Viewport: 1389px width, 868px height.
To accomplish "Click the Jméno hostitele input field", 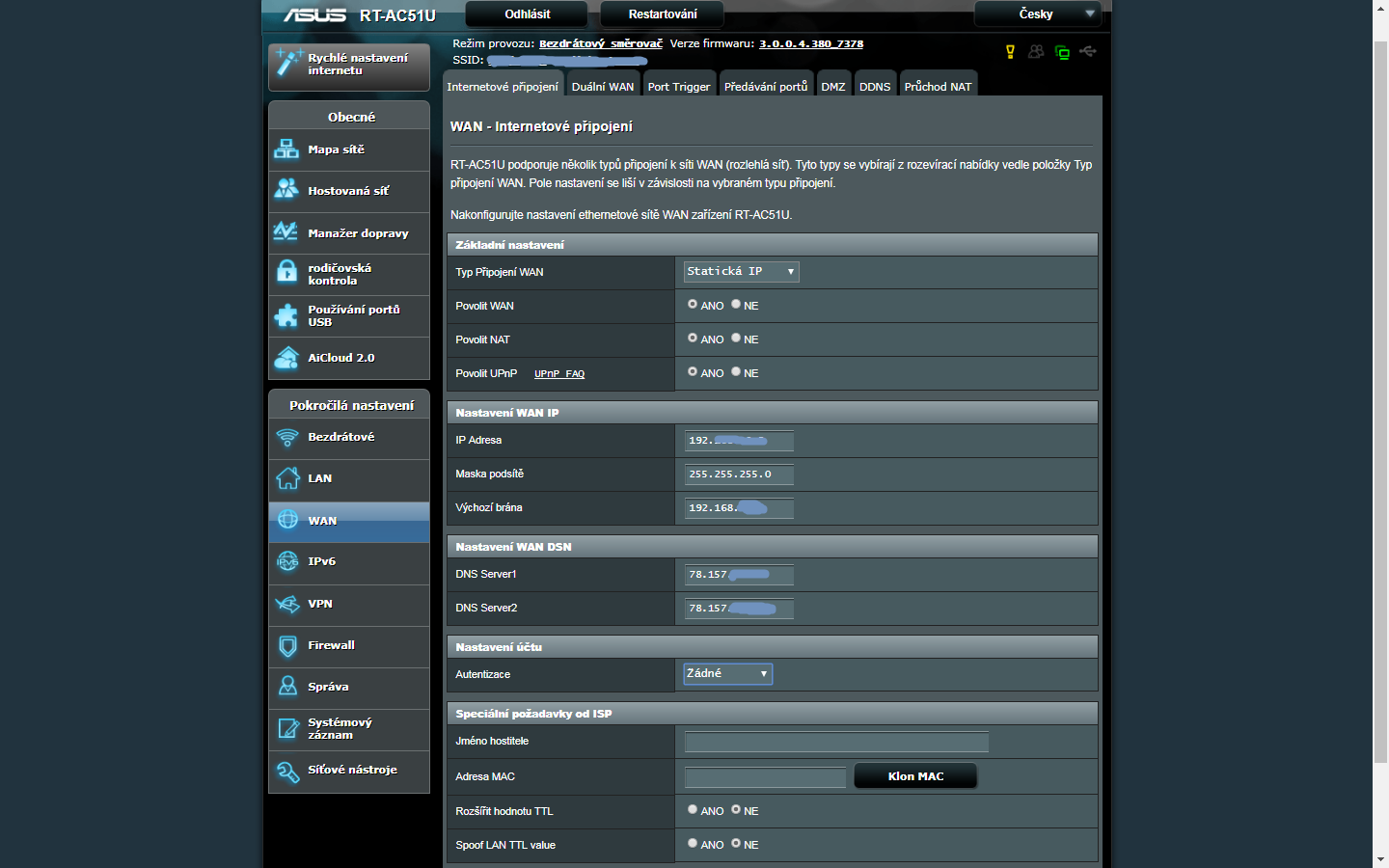I will click(x=836, y=742).
